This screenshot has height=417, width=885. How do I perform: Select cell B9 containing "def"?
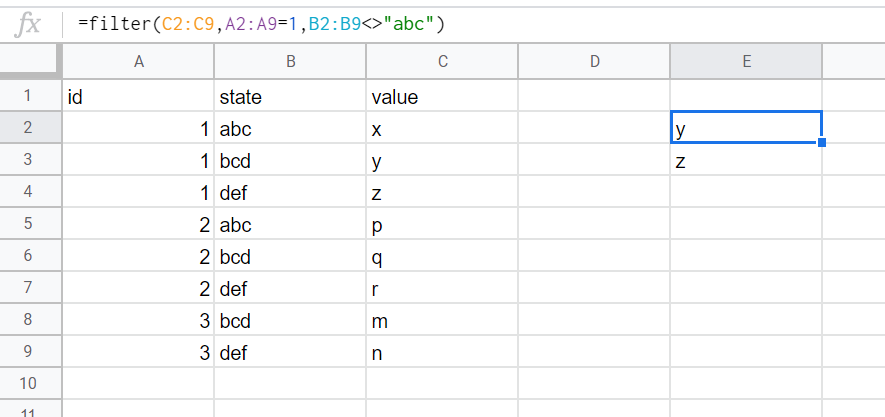point(290,353)
